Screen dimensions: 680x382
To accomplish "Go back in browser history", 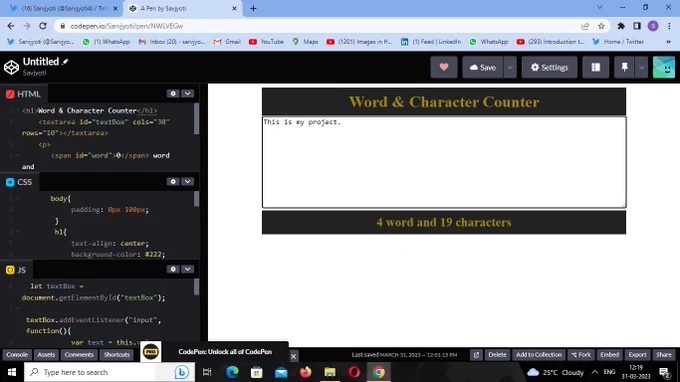I will pos(11,26).
